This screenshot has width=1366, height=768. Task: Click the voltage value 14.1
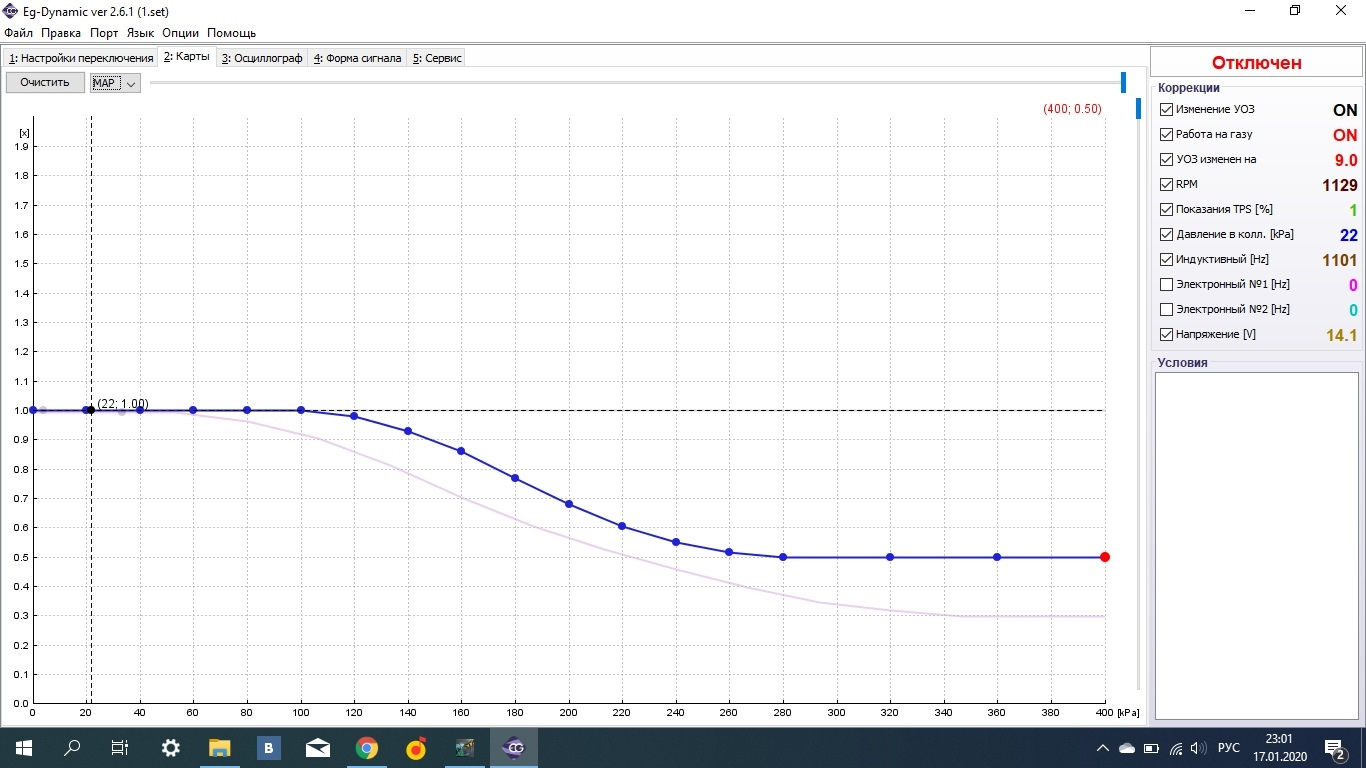pos(1341,335)
